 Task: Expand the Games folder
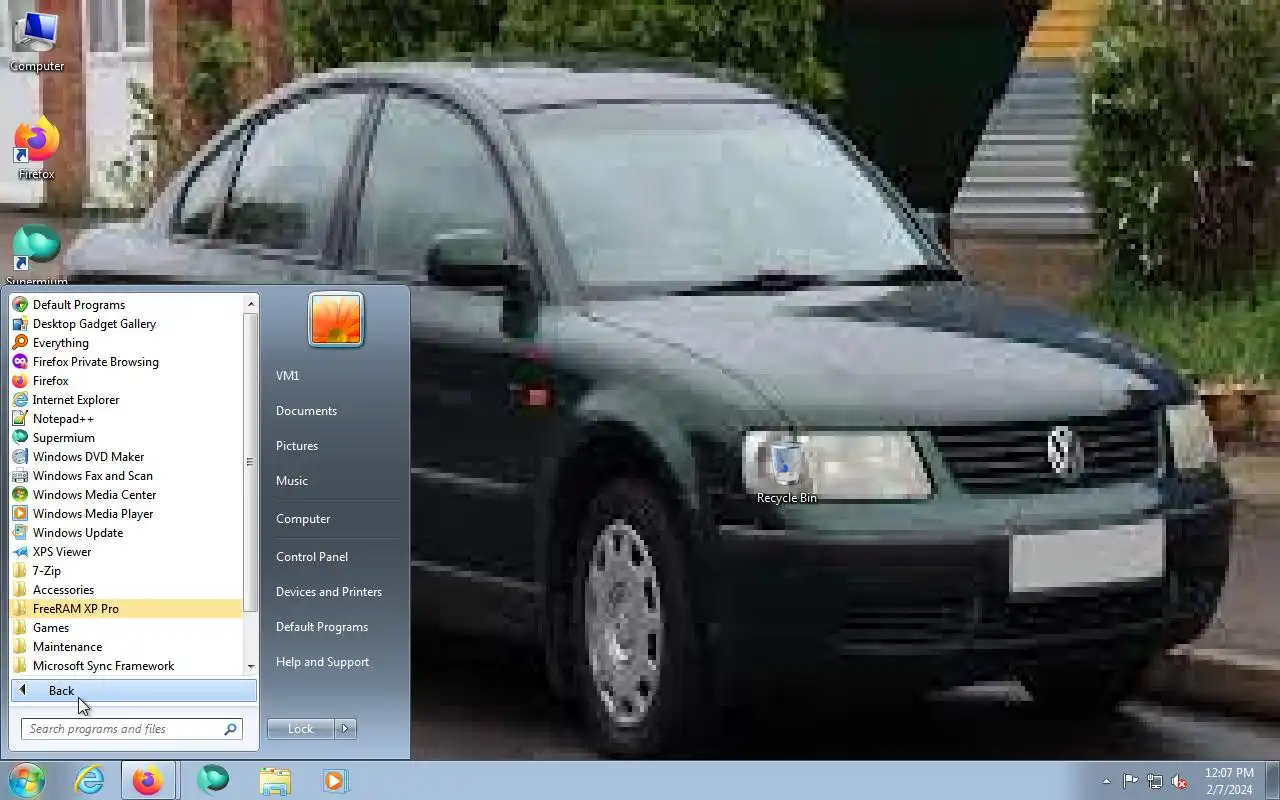(x=126, y=628)
